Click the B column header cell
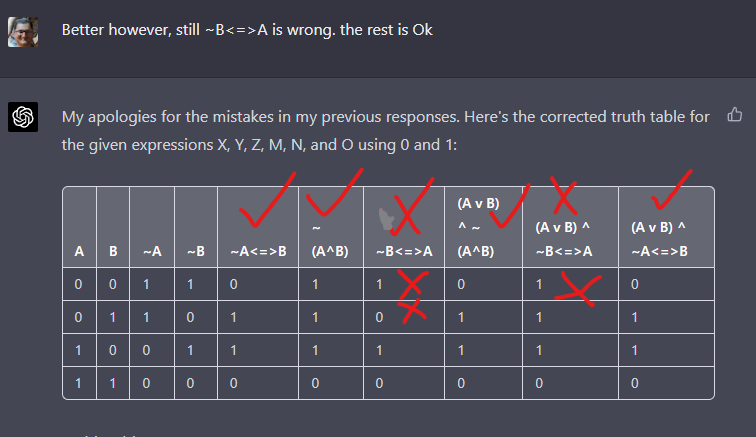The width and height of the screenshot is (756, 437). point(113,251)
